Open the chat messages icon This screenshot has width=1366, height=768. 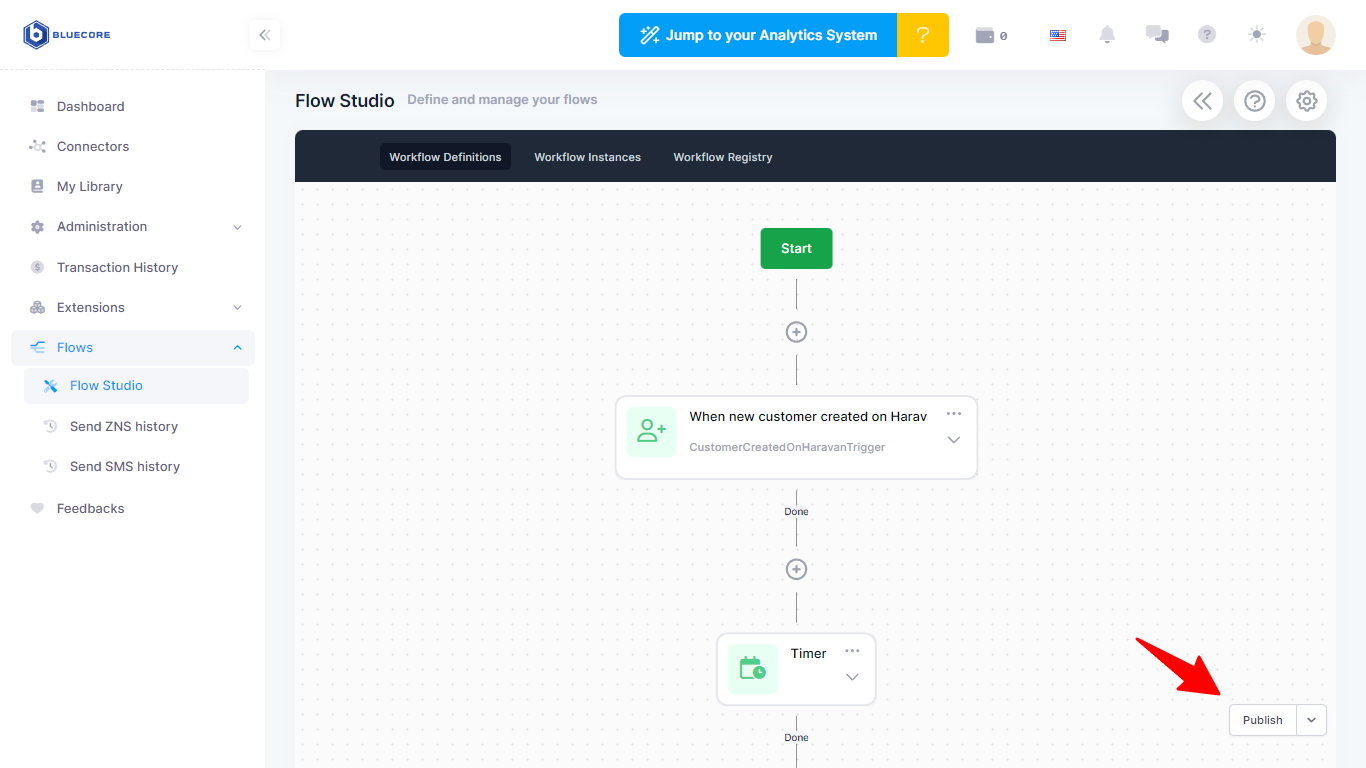1157,35
